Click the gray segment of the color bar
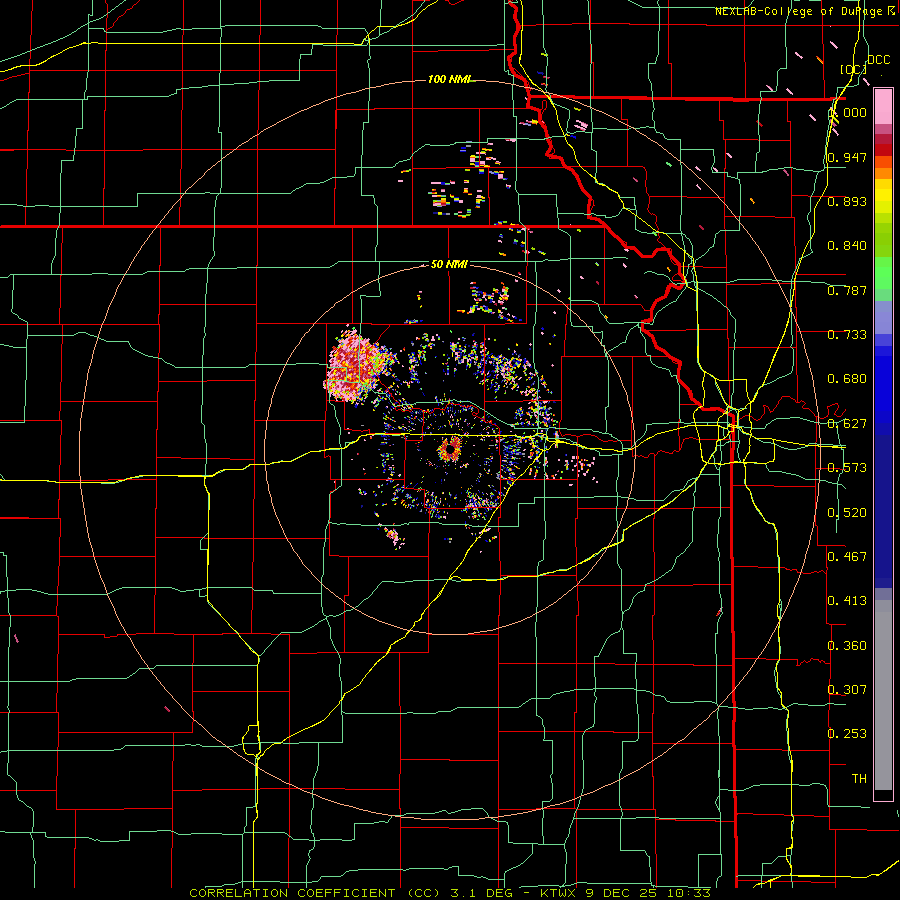This screenshot has height=900, width=900. pyautogui.click(x=883, y=695)
